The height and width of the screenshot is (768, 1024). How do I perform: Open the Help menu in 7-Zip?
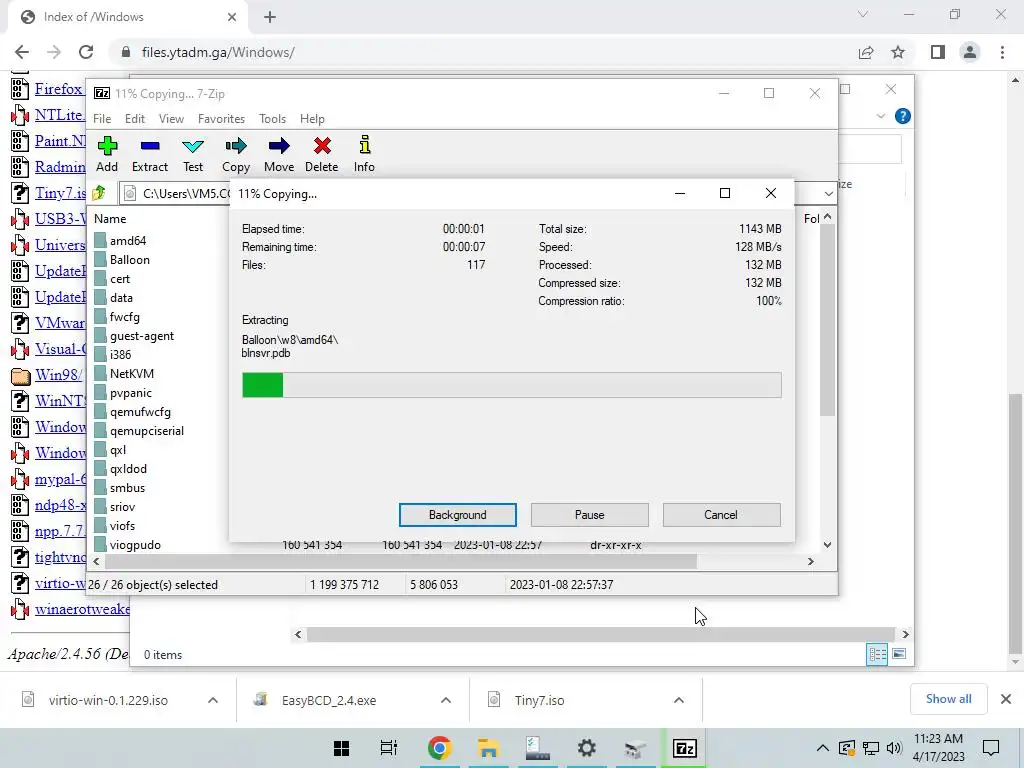click(x=312, y=119)
